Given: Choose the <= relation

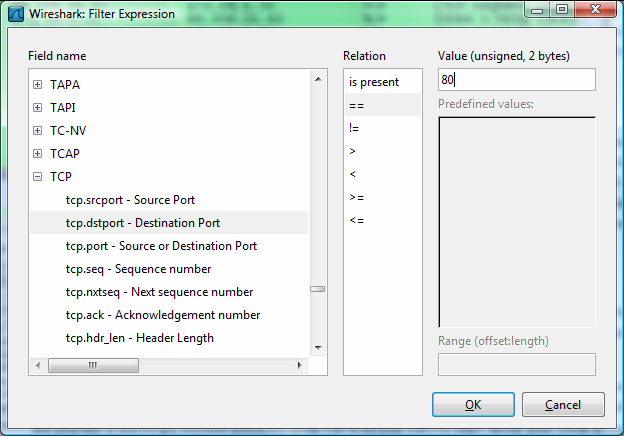Looking at the screenshot, I should (356, 220).
